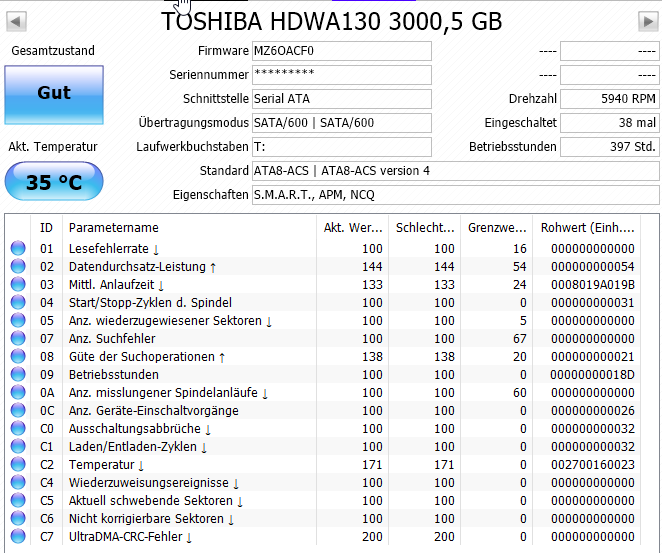Screen dimensions: 662x553
Task: Click status circle of Nicht korrigierbare Sektoren row
Action: (x=18, y=518)
